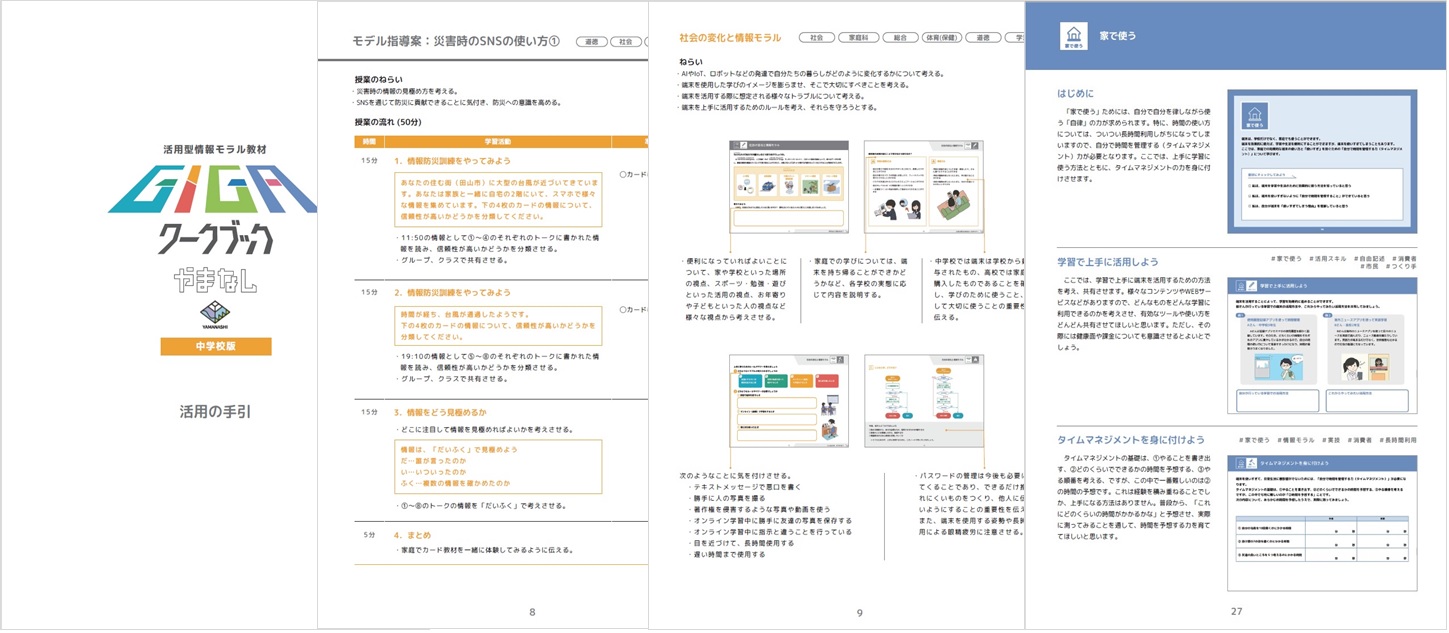Click the 授業のねらい heading

379,78
